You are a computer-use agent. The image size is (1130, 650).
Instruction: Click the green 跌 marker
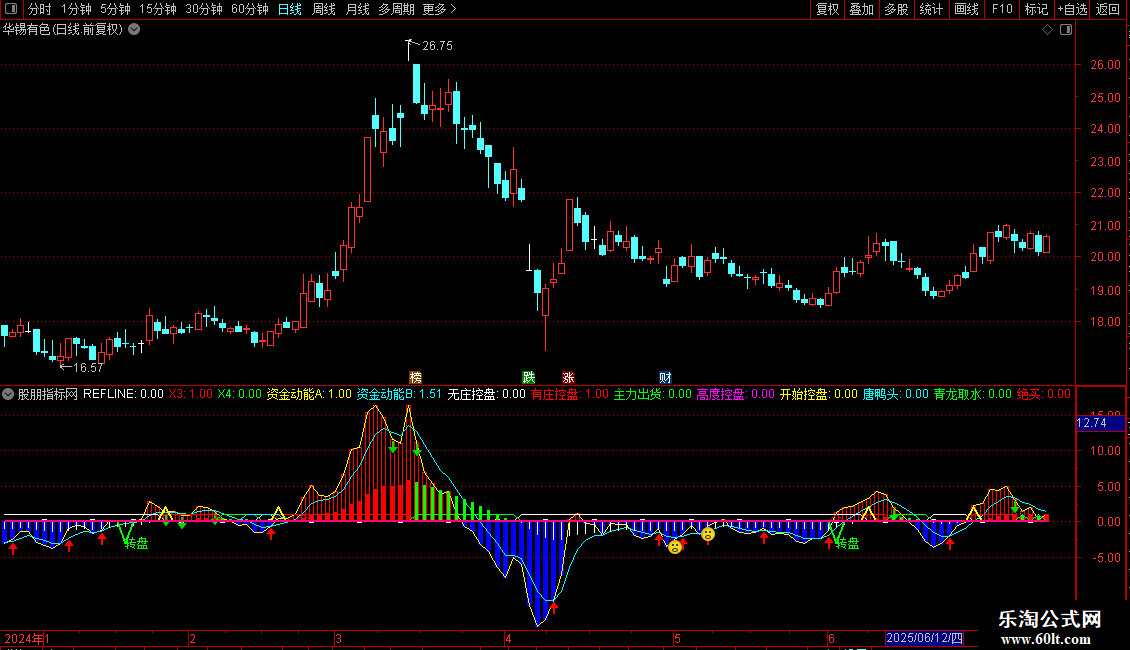tap(529, 378)
